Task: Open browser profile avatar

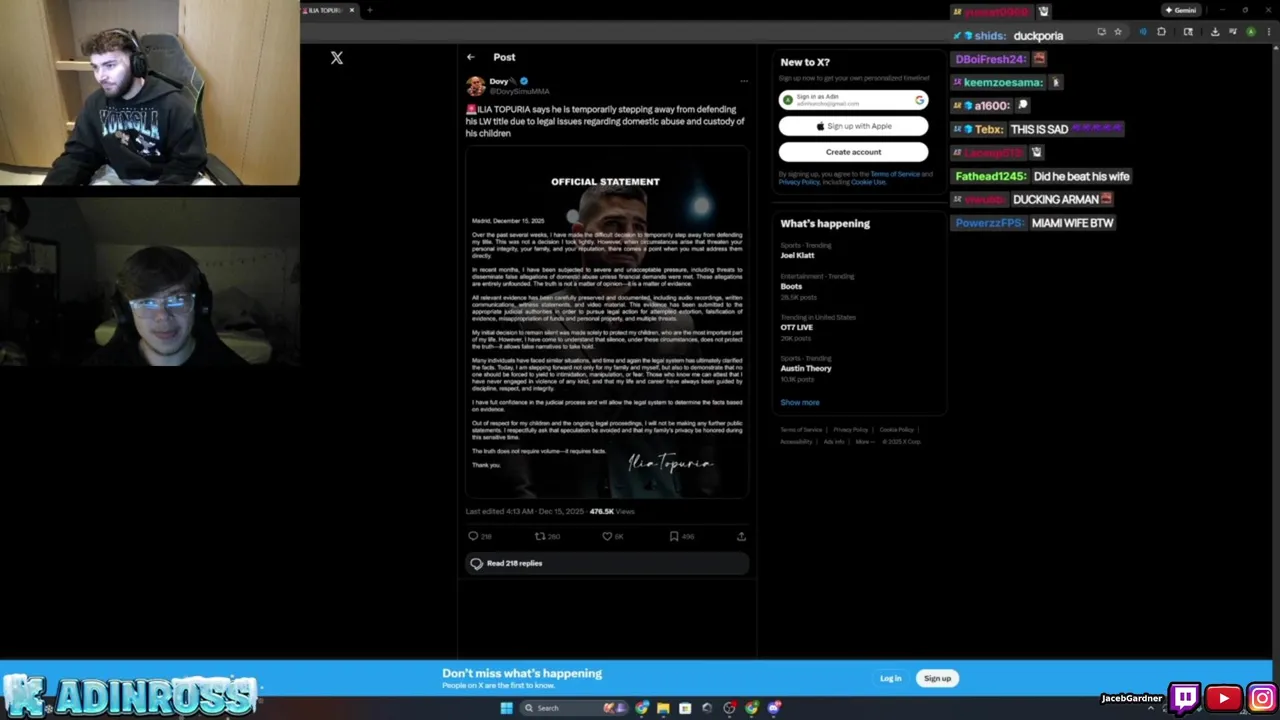Action: pyautogui.click(x=1251, y=32)
